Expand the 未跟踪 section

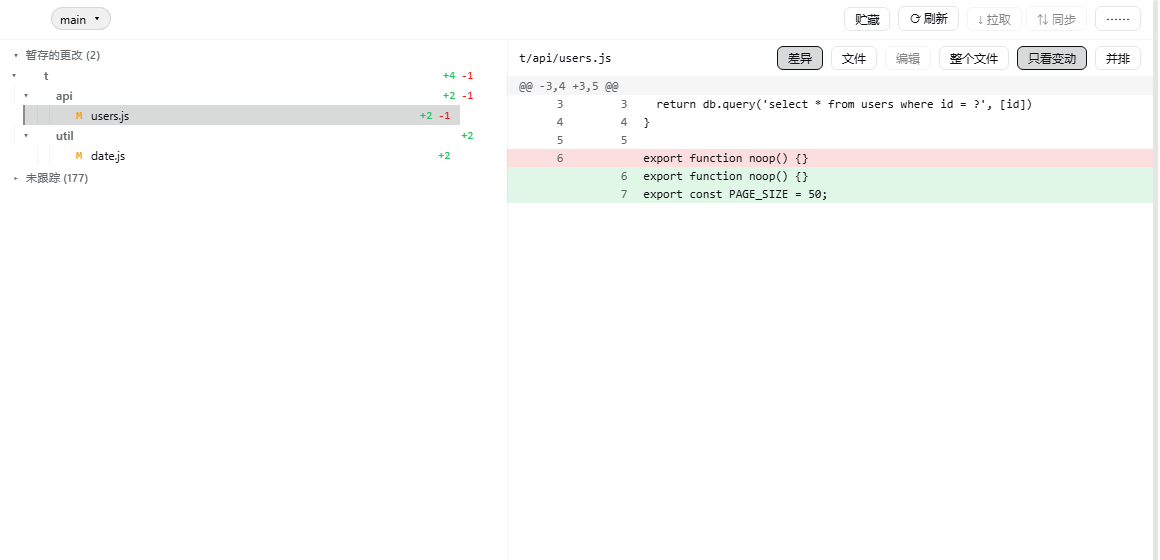16,178
